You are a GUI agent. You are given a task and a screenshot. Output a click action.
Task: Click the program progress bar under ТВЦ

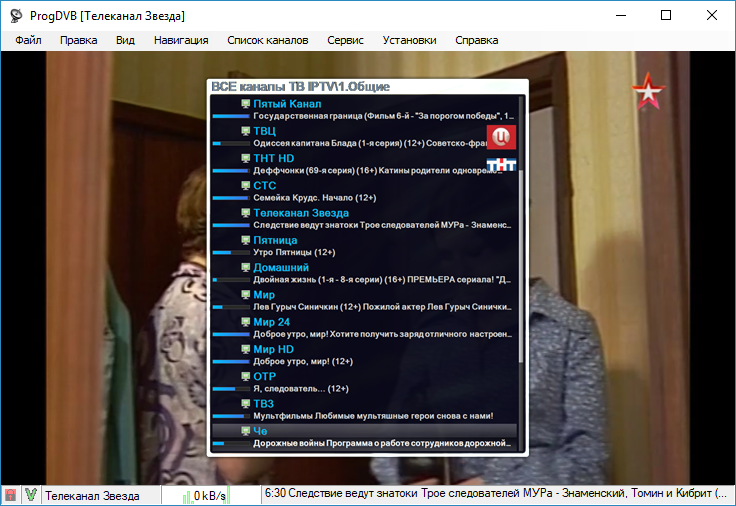(x=230, y=144)
